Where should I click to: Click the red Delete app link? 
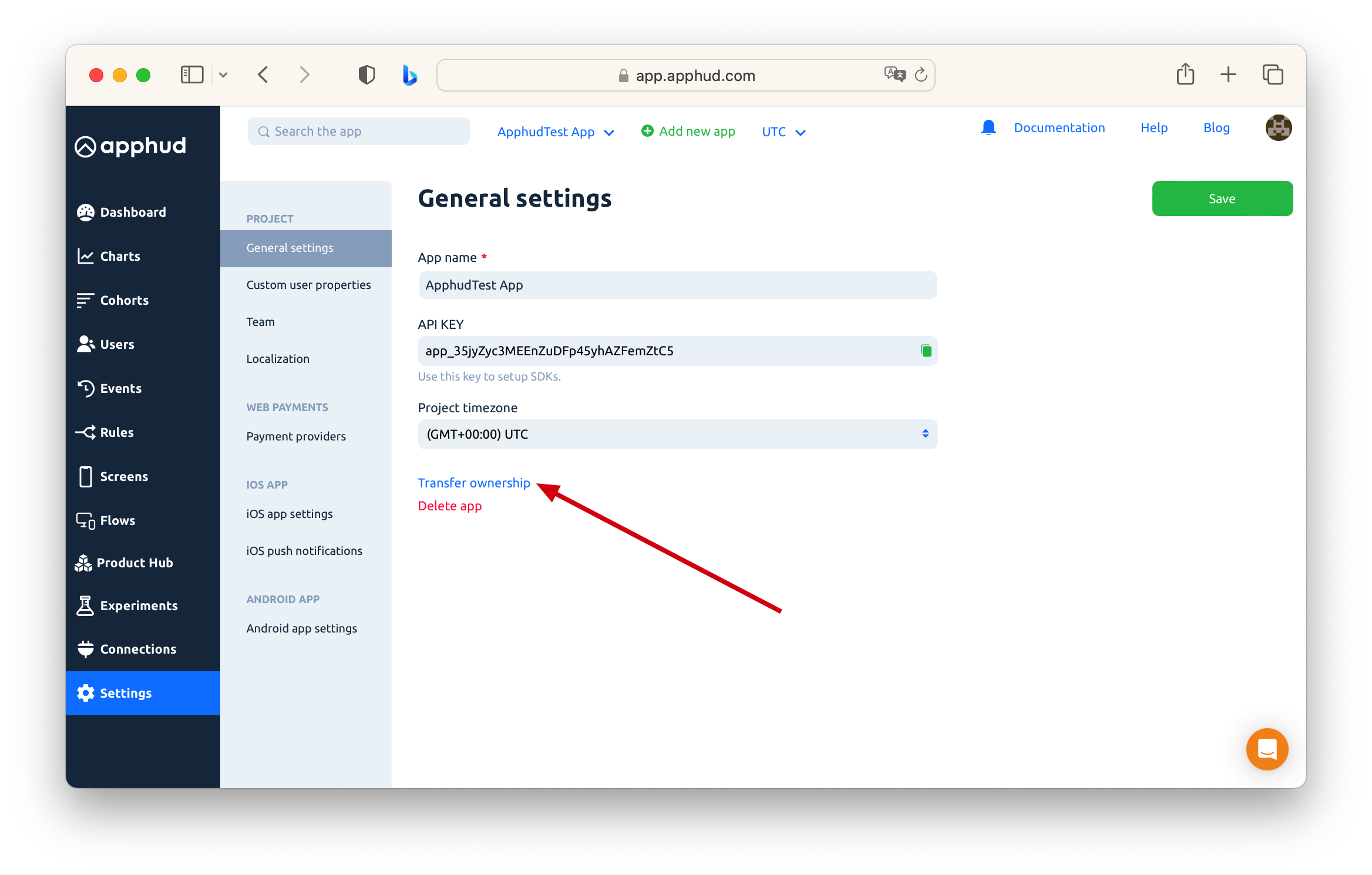coord(449,506)
